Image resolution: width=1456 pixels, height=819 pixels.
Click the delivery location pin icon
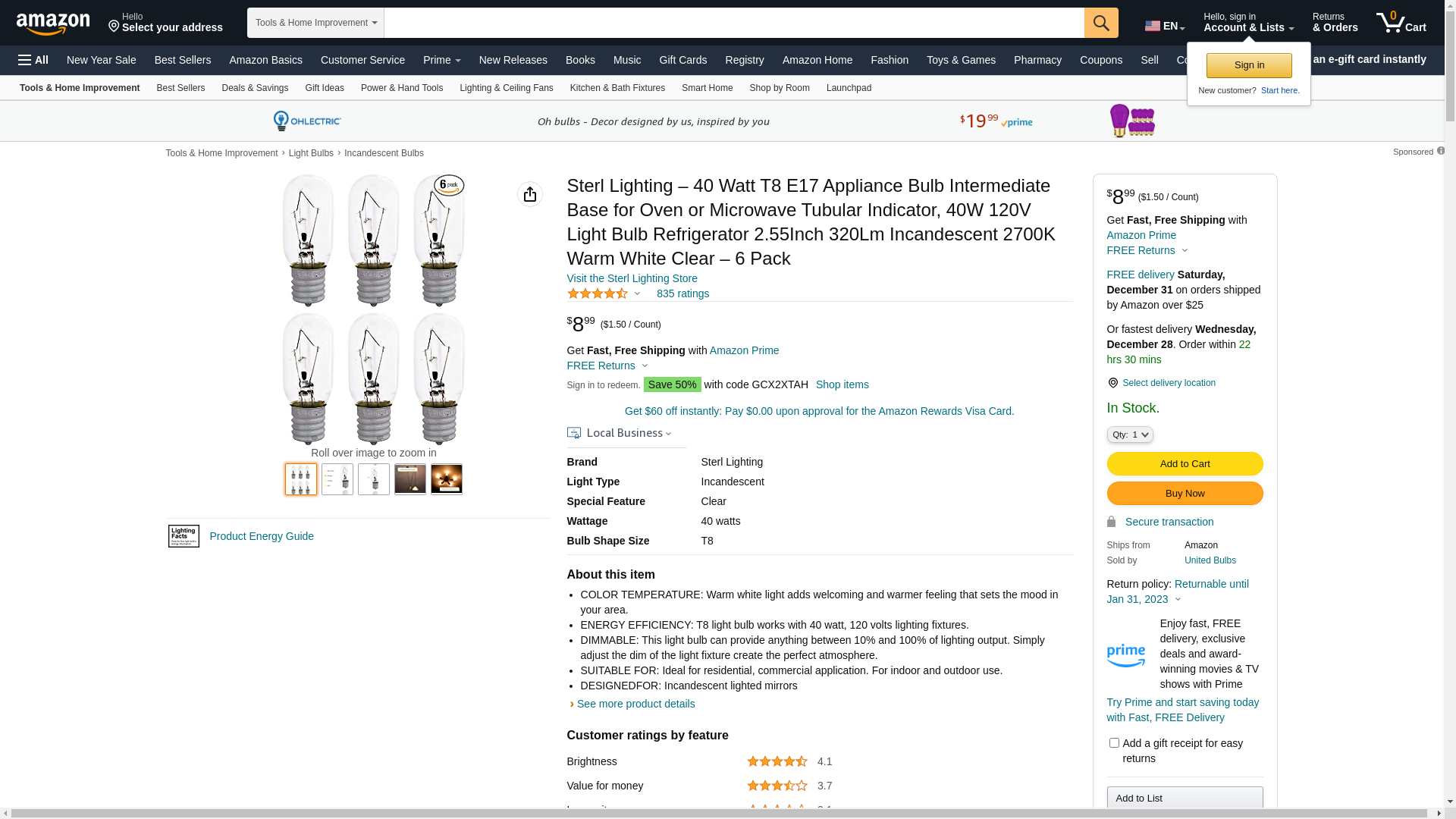pyautogui.click(x=1112, y=383)
